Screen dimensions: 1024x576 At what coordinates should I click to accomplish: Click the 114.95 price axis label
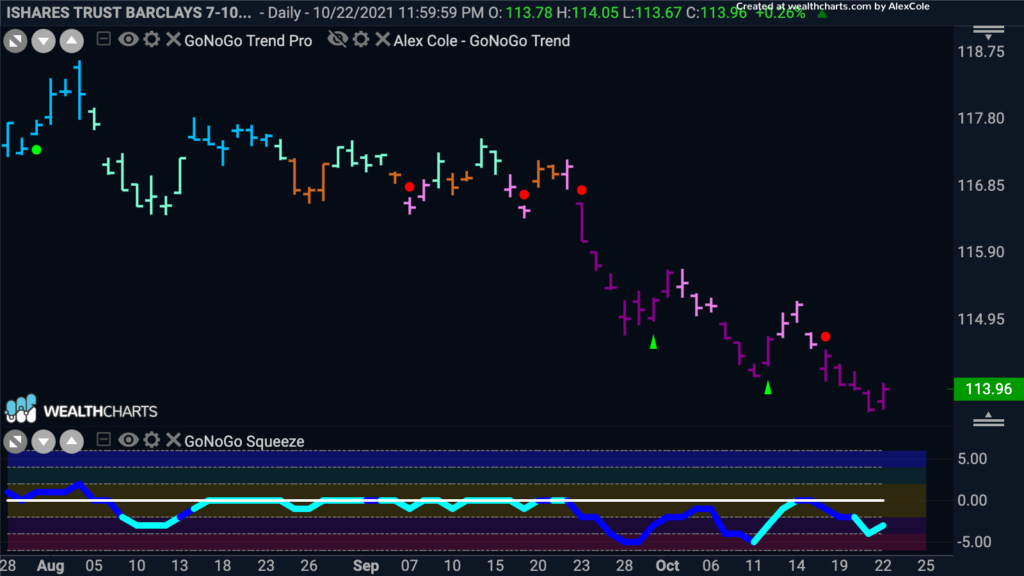981,319
